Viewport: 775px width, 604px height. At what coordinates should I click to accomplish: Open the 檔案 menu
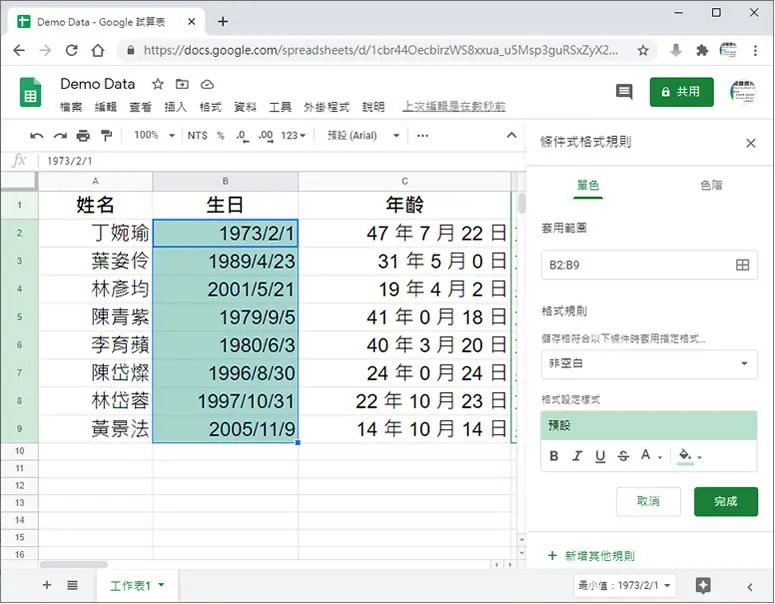click(x=71, y=107)
